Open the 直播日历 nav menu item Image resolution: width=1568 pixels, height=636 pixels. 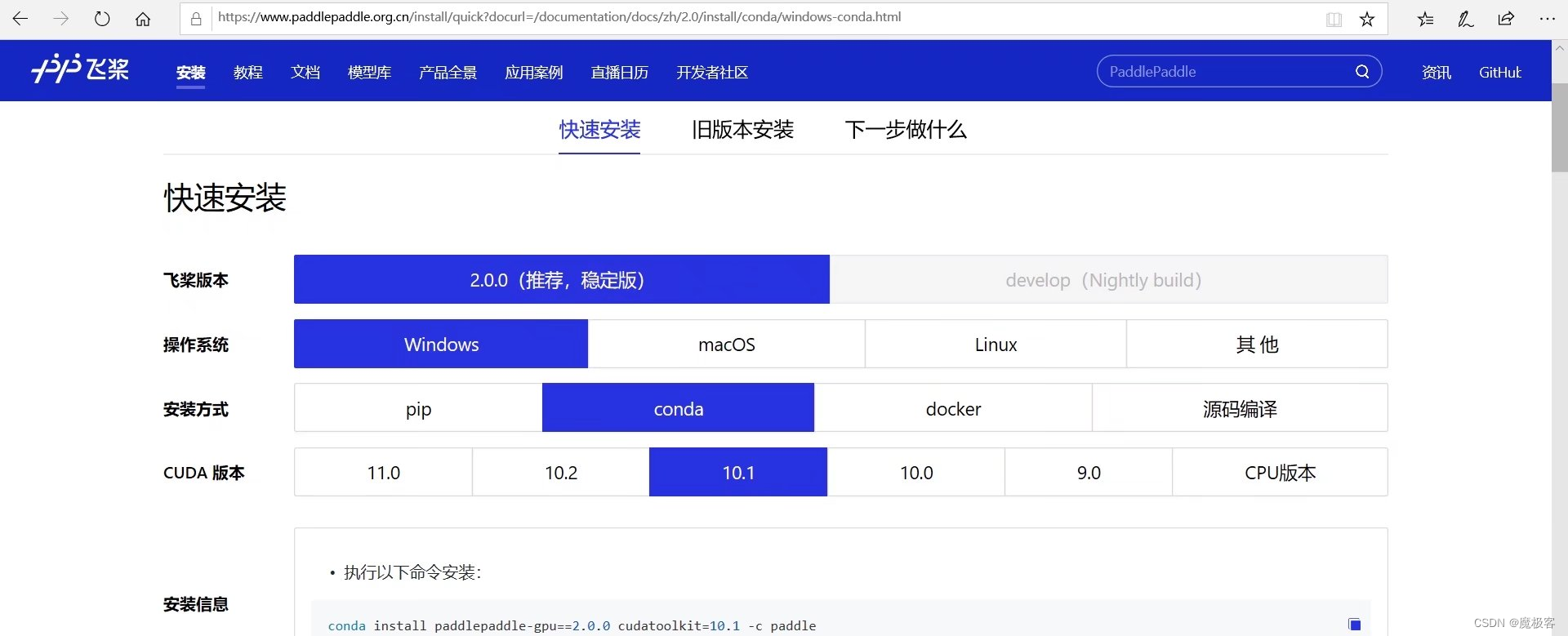click(620, 73)
